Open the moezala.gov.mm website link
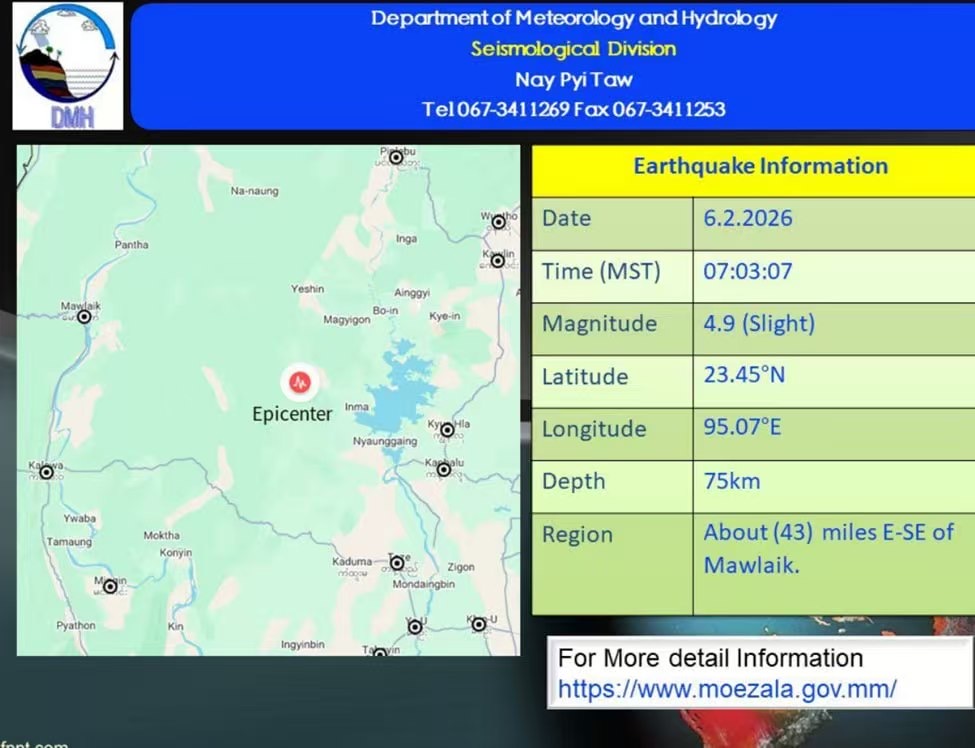Viewport: 975px width, 748px height. click(x=727, y=689)
